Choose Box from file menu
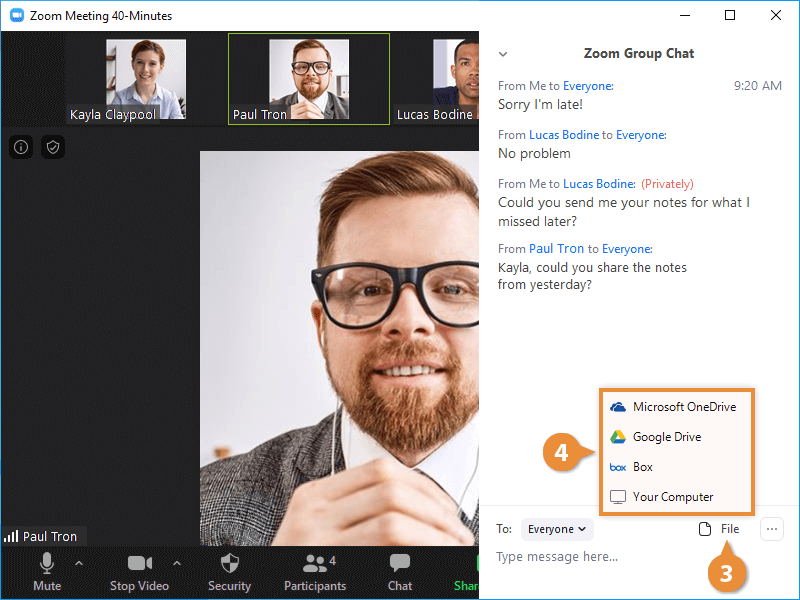Image resolution: width=800 pixels, height=600 pixels. [677, 467]
